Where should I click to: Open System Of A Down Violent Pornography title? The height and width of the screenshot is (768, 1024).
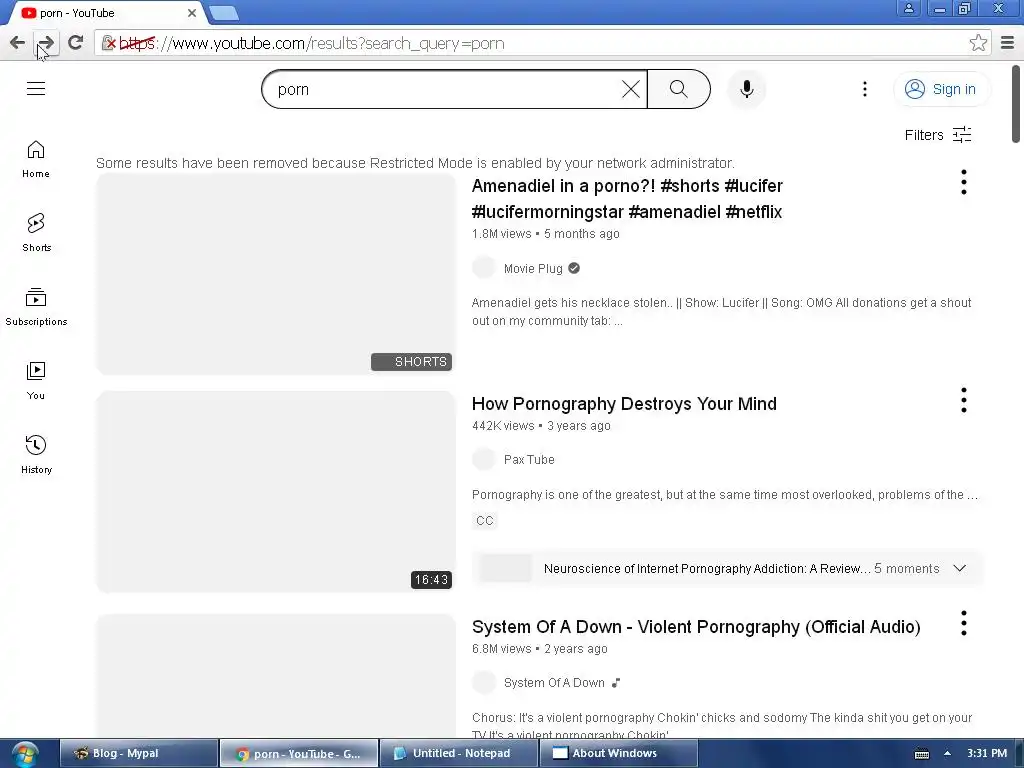(x=696, y=627)
